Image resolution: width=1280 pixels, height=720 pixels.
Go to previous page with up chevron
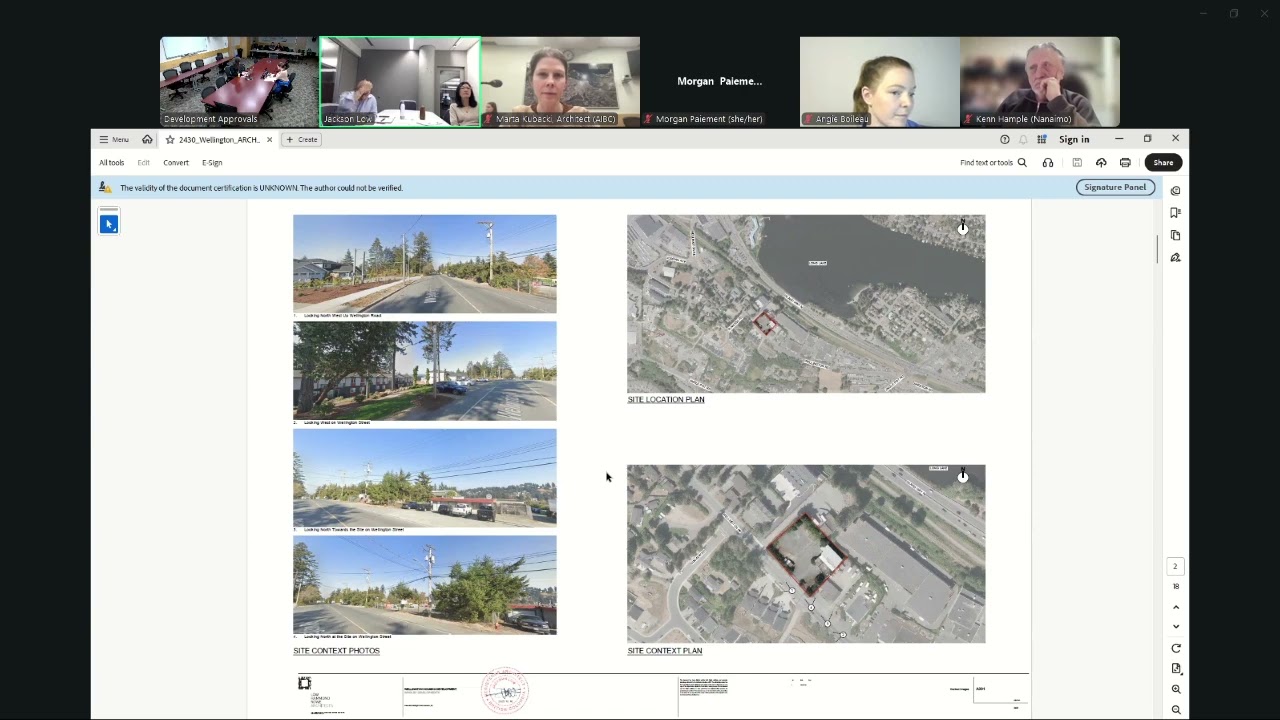(x=1176, y=607)
